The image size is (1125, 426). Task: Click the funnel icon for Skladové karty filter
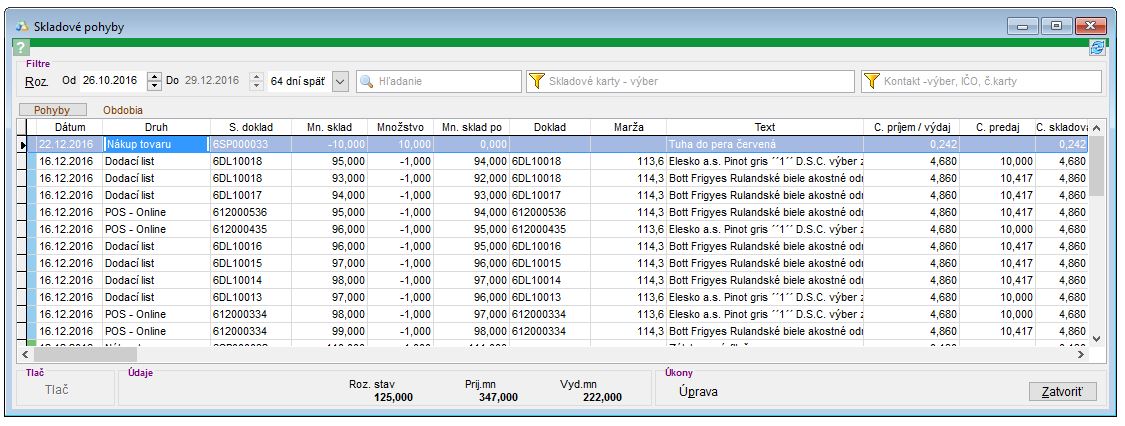pos(537,81)
